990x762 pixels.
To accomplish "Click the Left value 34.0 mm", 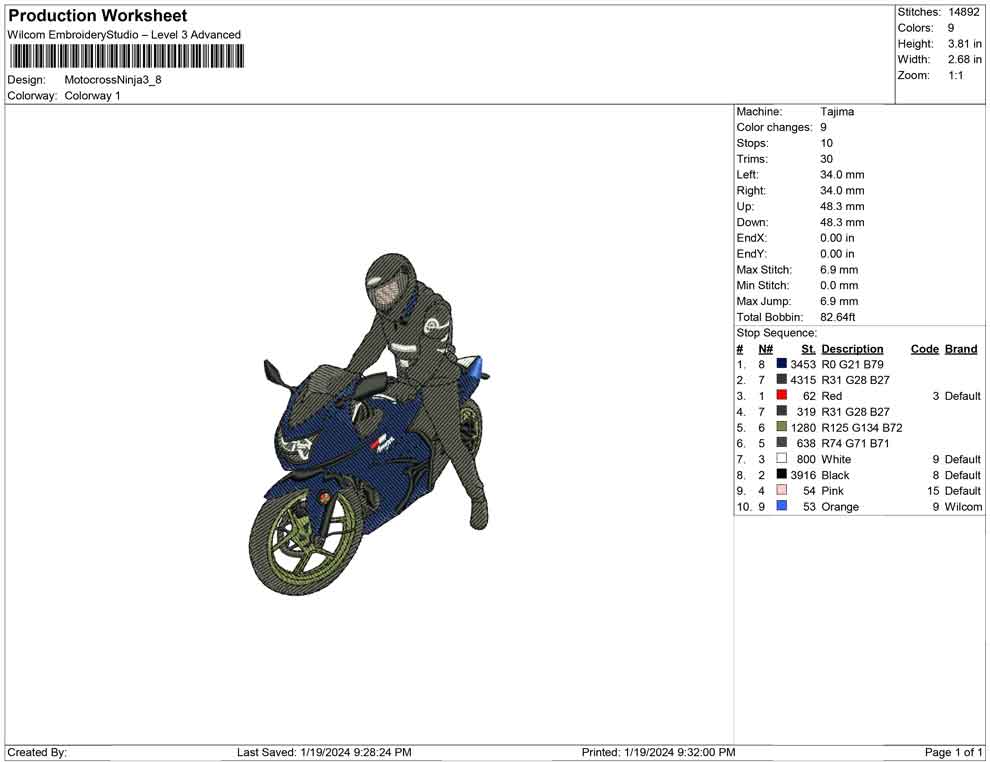I will pyautogui.click(x=842, y=174).
